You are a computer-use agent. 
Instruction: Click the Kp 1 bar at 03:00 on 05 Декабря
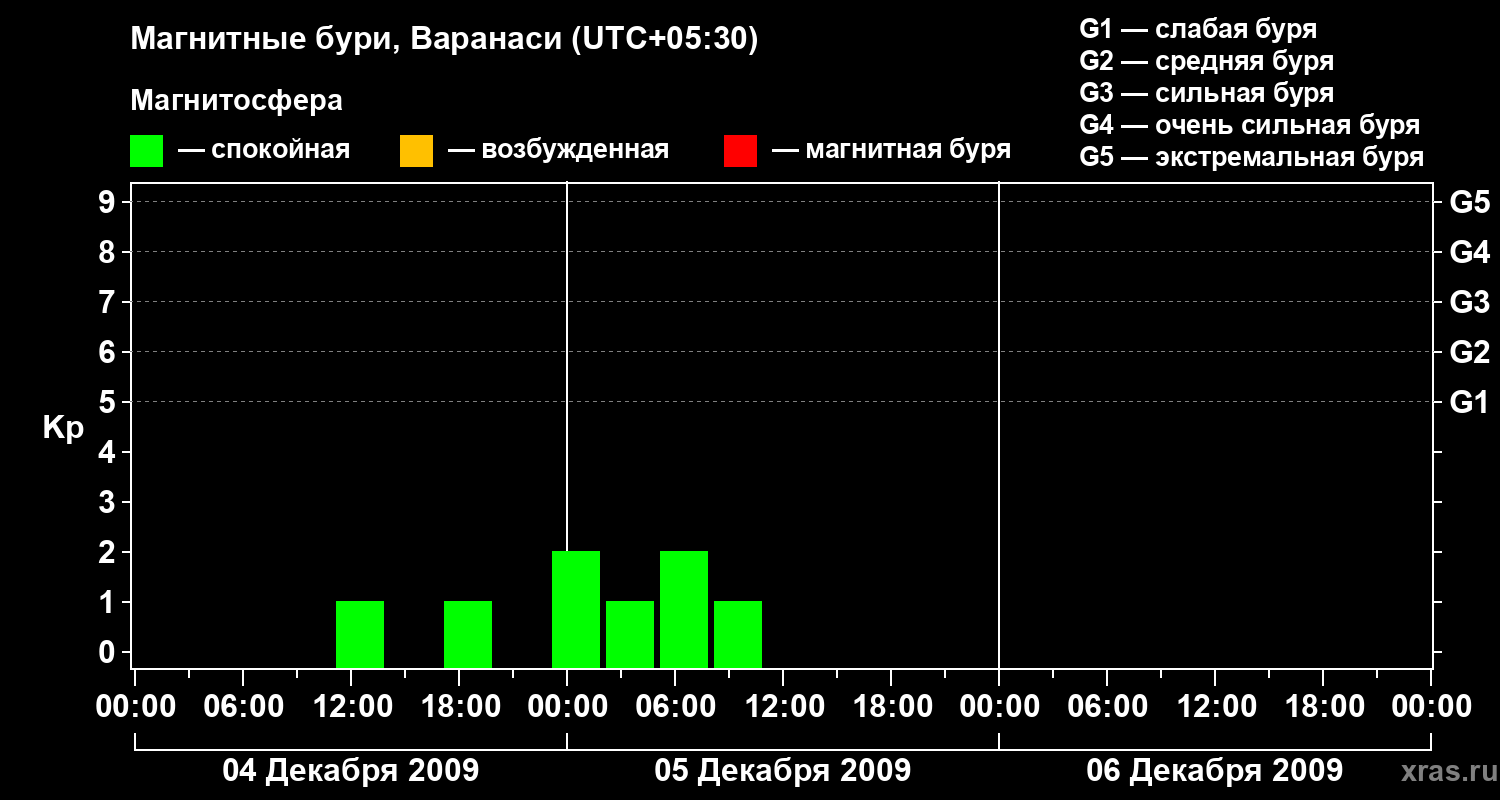point(630,634)
